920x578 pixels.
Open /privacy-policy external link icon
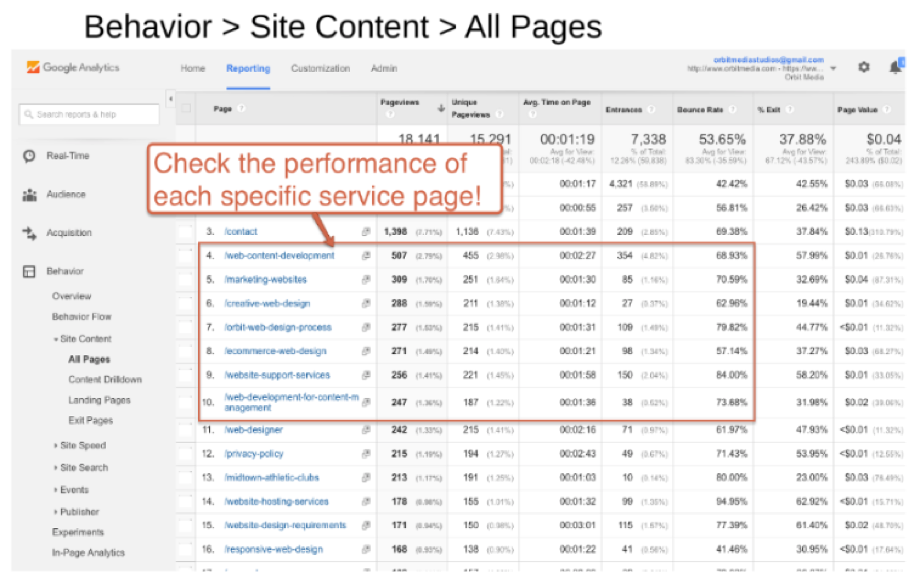(x=366, y=454)
